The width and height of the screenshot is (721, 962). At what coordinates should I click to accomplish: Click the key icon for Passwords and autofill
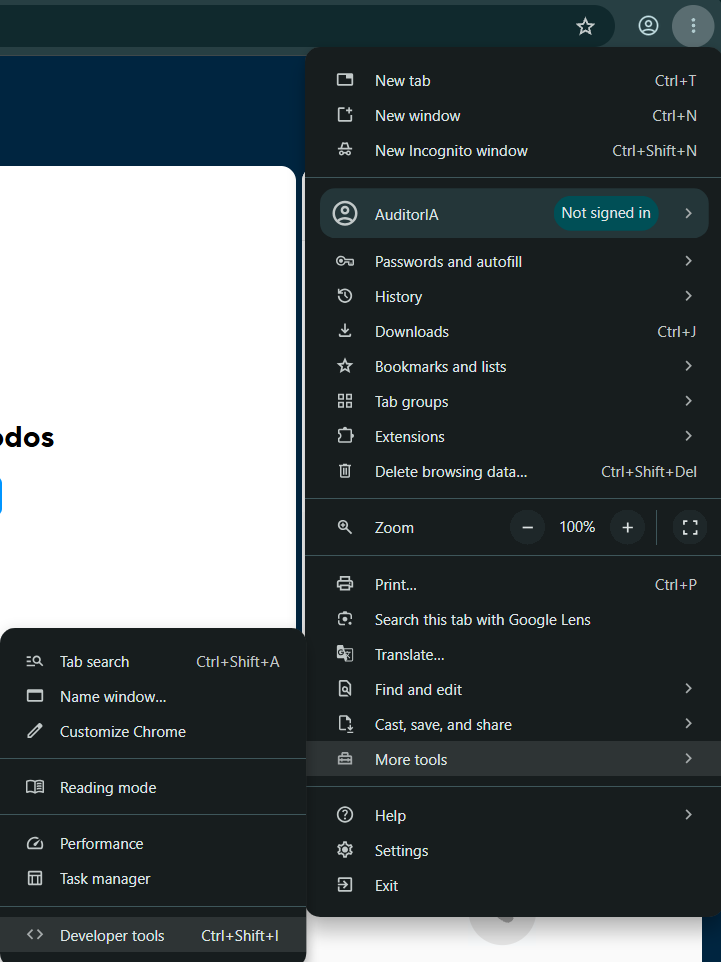(345, 261)
